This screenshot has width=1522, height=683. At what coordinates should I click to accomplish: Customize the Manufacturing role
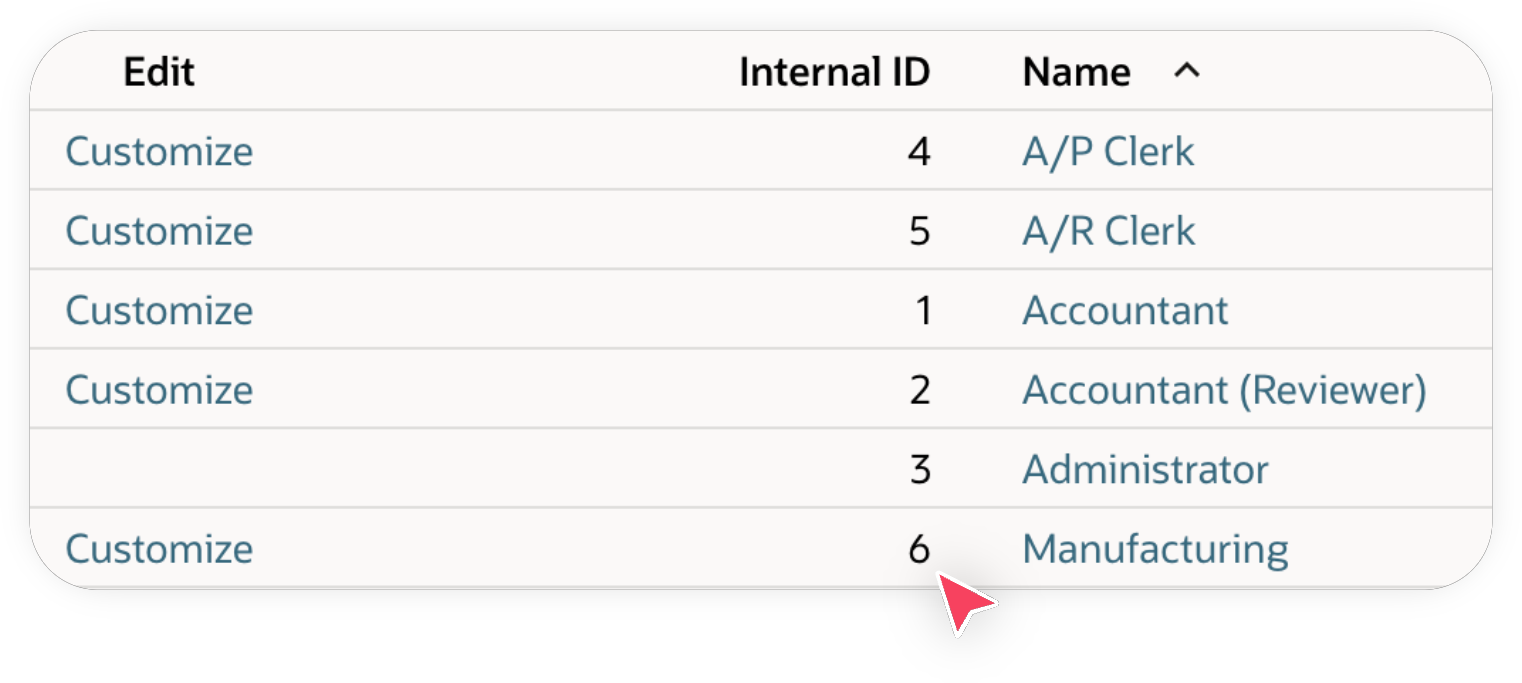(159, 548)
